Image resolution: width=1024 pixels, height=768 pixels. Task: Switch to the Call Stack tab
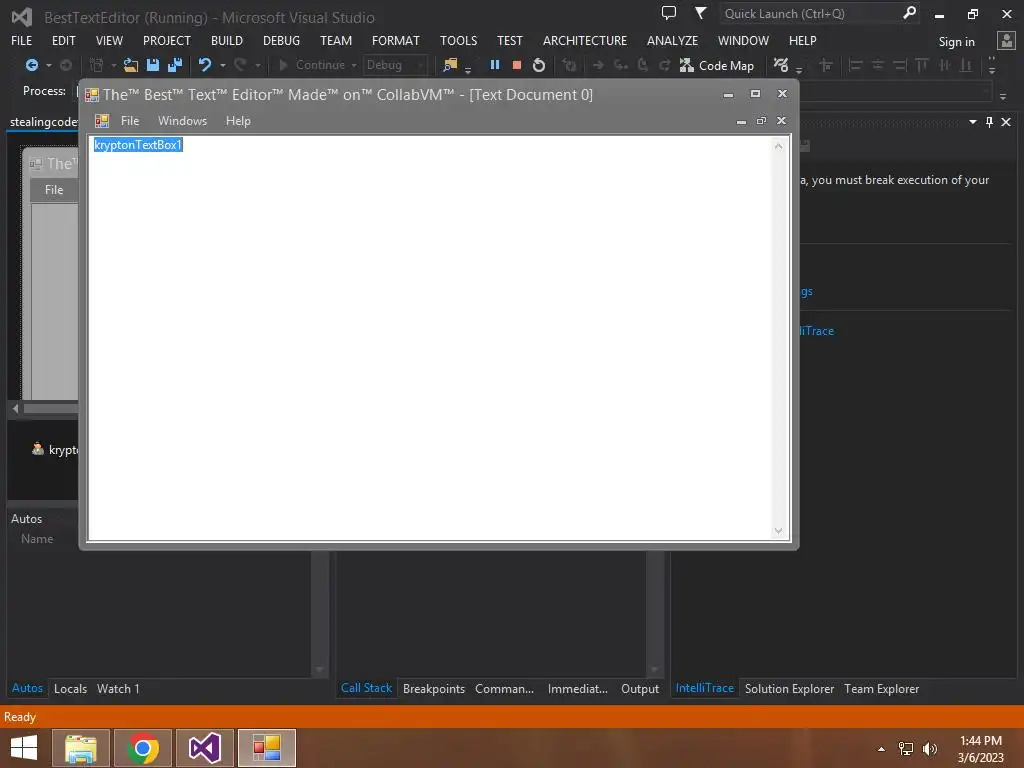[x=366, y=688]
